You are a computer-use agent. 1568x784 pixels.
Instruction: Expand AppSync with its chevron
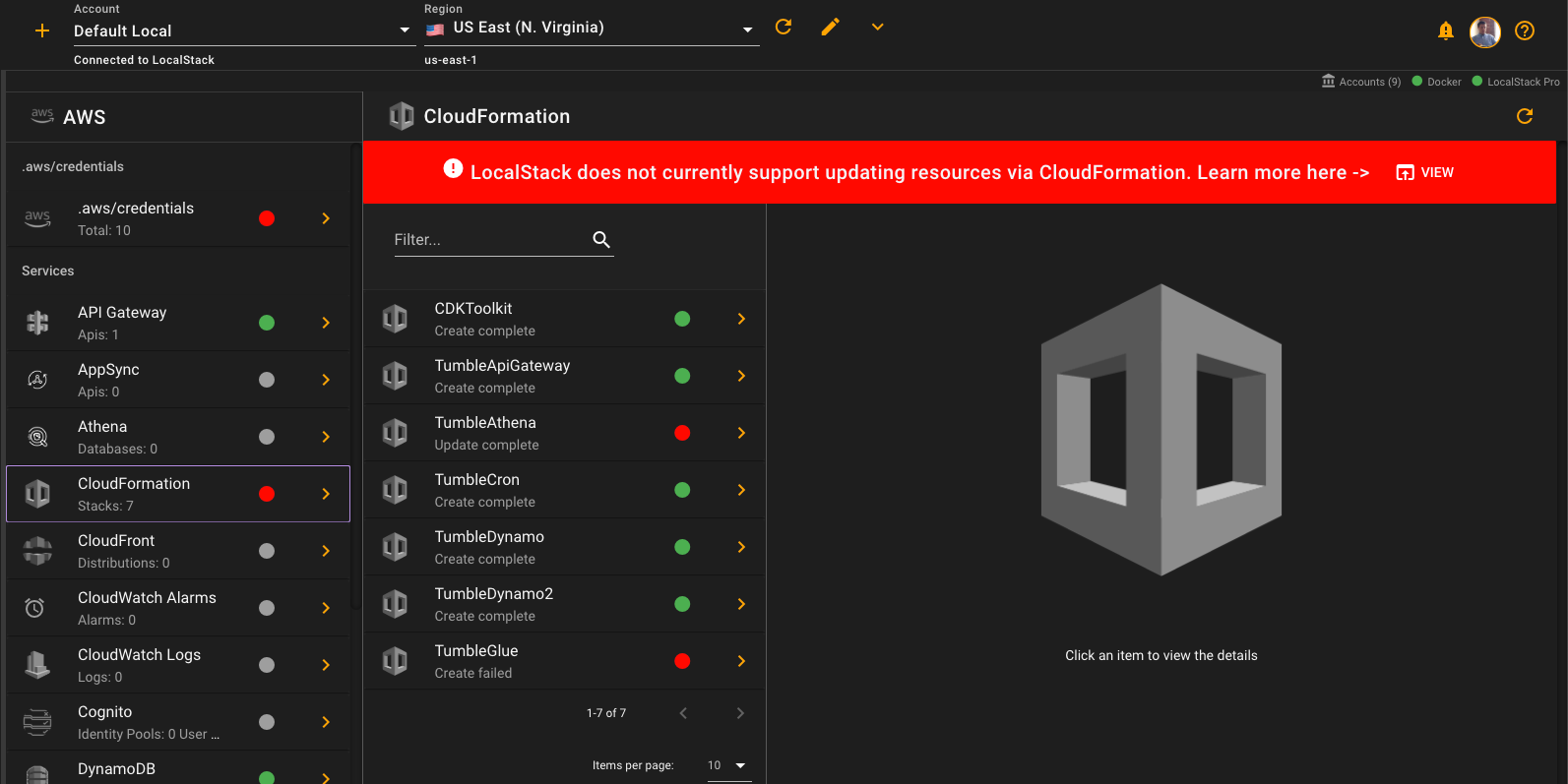326,380
